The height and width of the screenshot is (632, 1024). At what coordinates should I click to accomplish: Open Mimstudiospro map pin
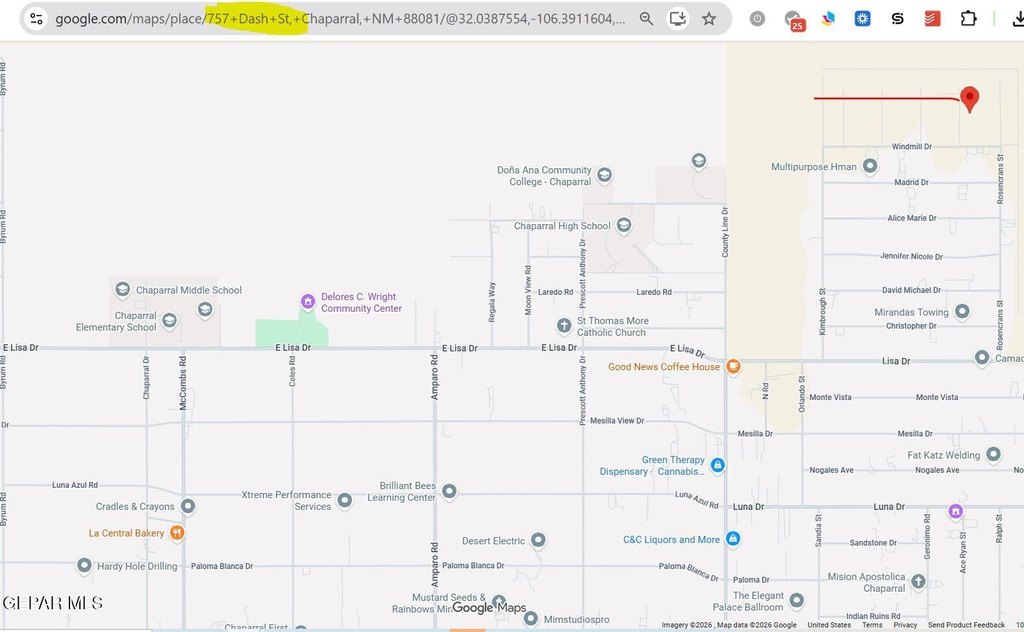(x=531, y=618)
